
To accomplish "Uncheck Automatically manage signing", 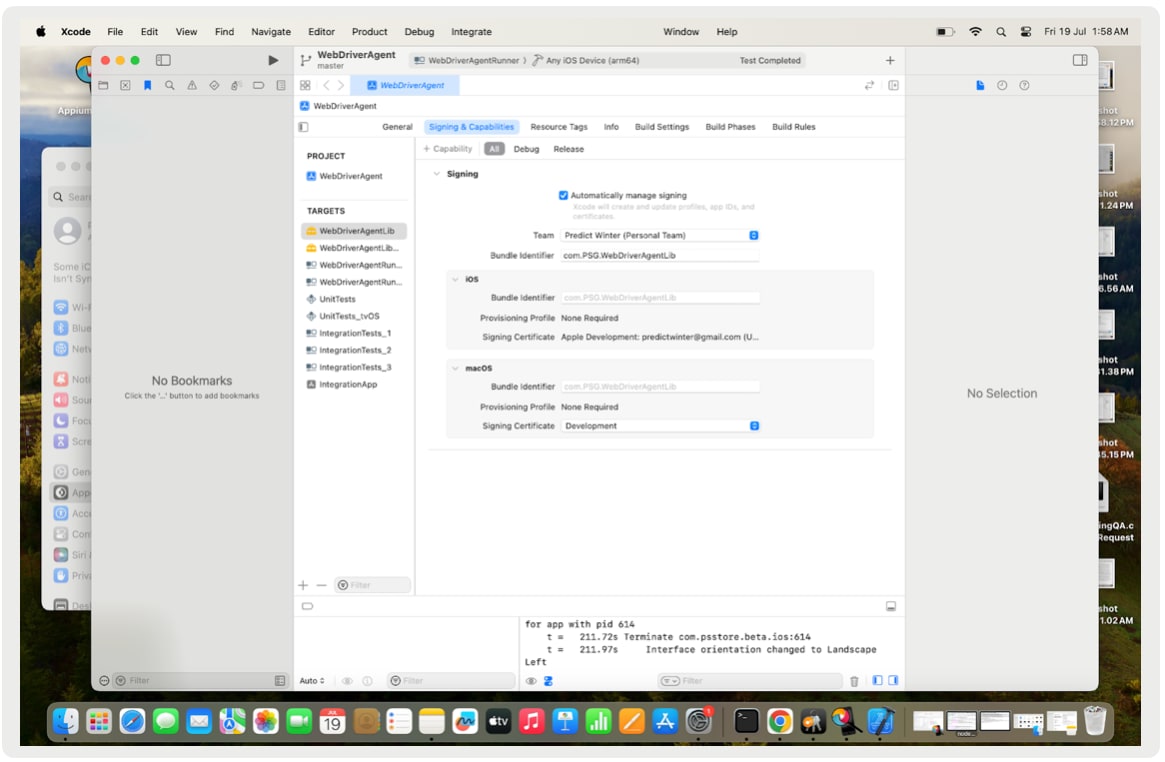I will pyautogui.click(x=563, y=195).
